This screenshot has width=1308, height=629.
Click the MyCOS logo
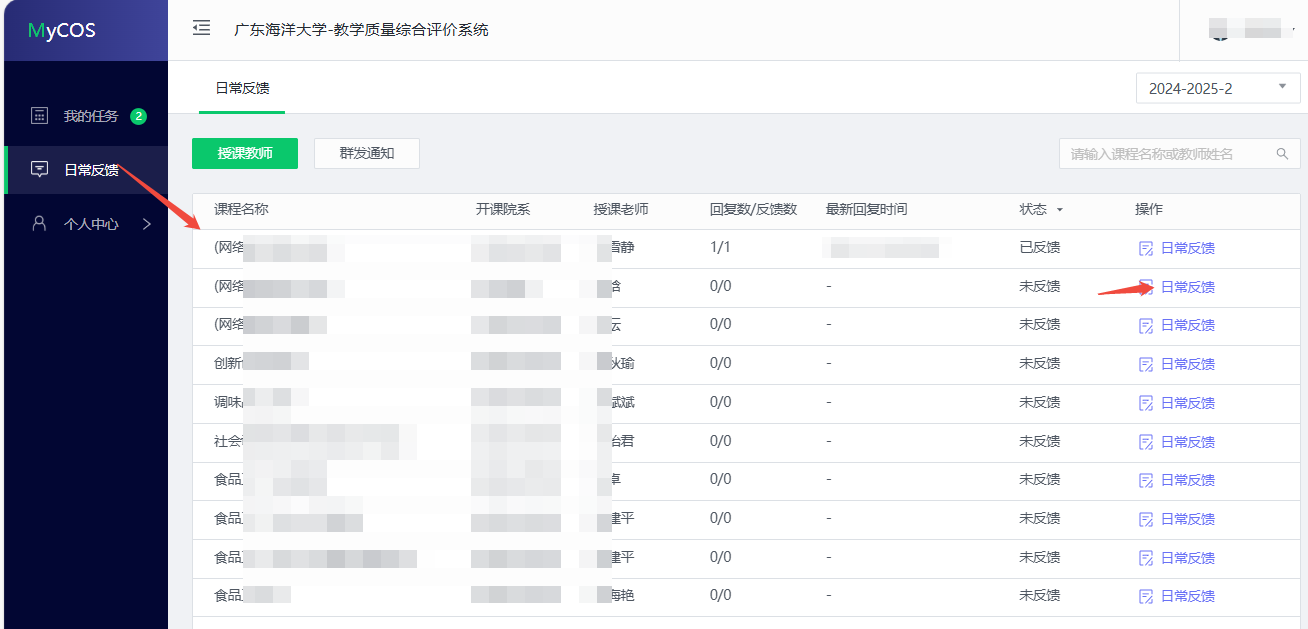(62, 31)
